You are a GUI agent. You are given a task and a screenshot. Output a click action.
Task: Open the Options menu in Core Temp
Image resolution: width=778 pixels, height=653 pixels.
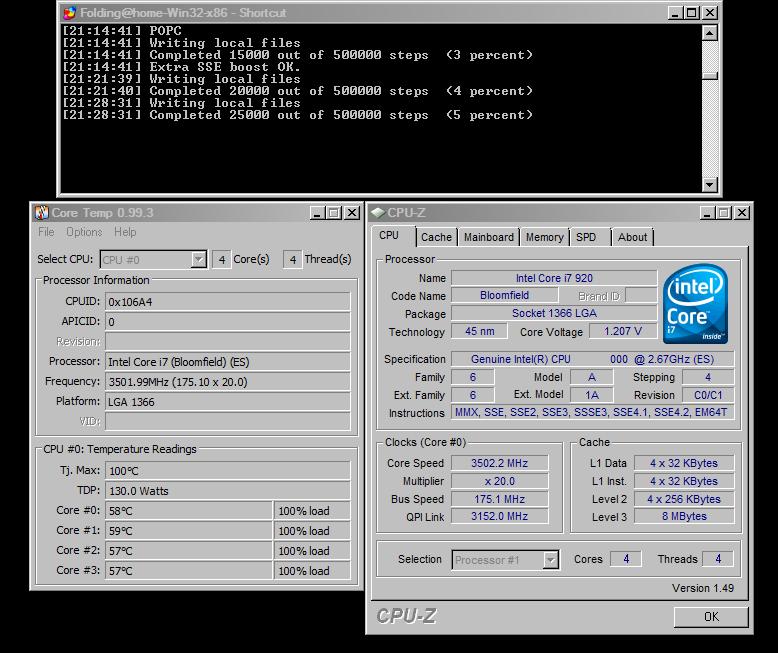pos(84,232)
